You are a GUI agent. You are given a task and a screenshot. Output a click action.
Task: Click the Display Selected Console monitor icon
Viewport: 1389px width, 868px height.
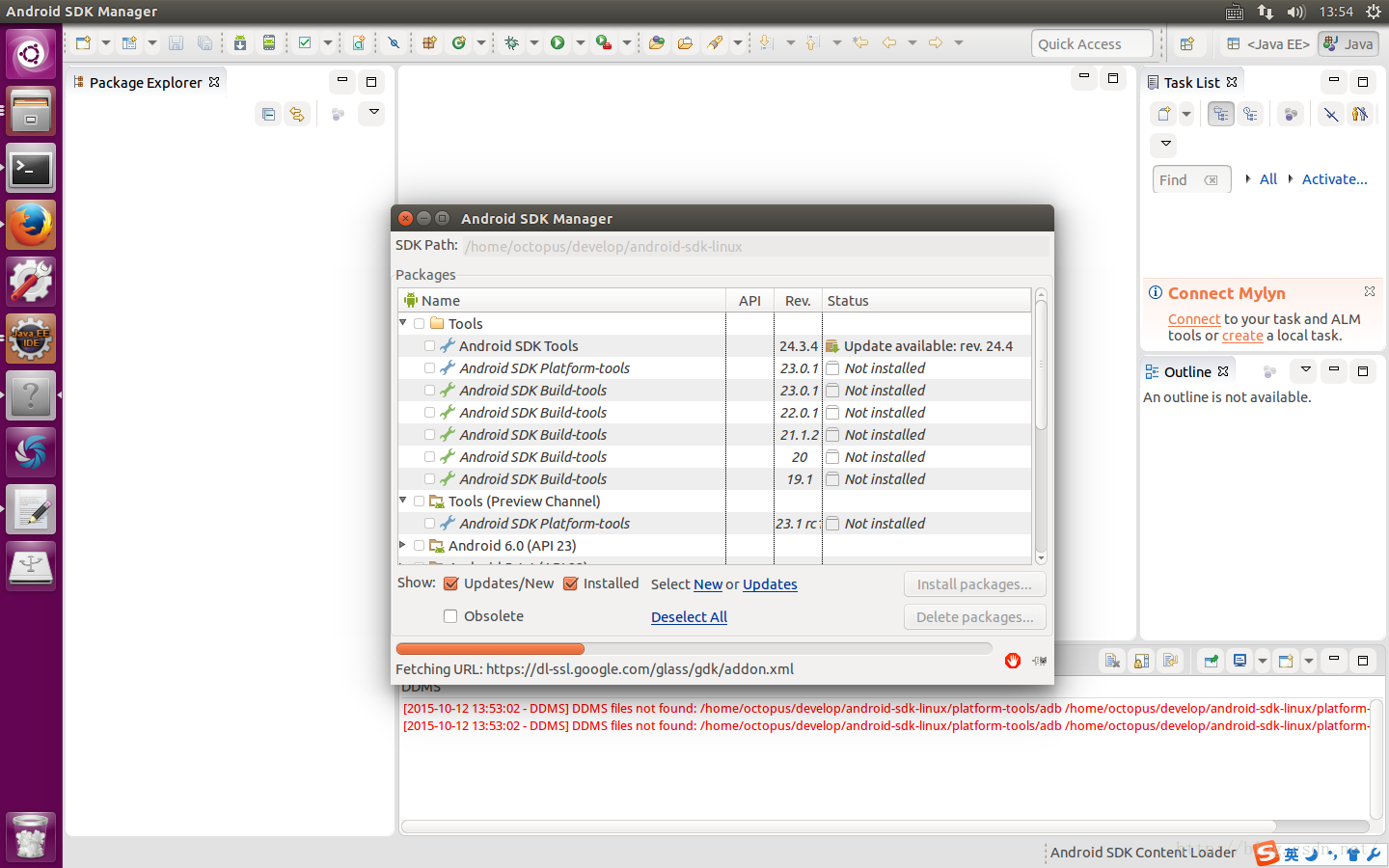point(1240,661)
